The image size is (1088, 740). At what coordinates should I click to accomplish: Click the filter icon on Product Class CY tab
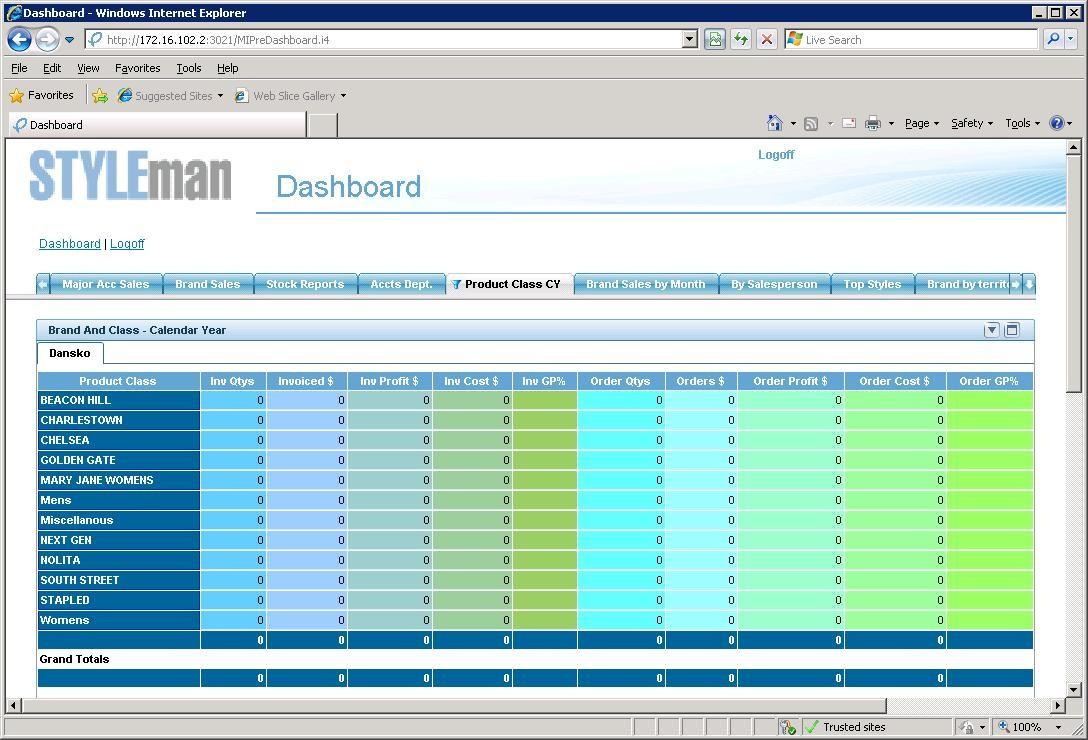pos(457,285)
